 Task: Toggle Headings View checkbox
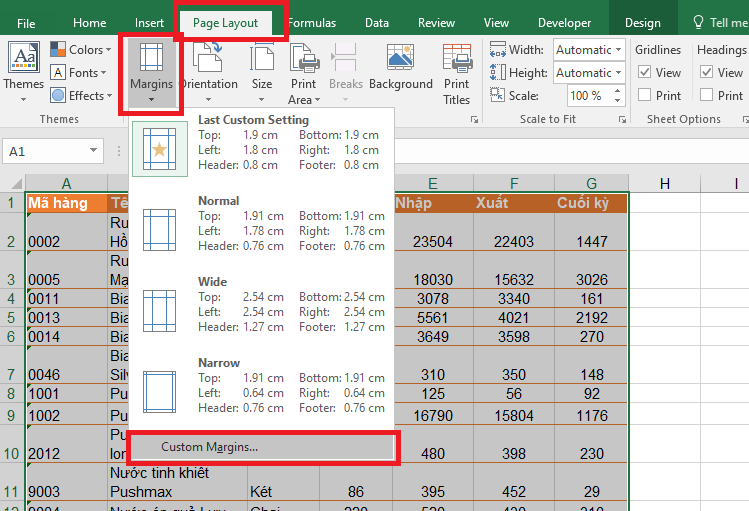click(x=708, y=72)
